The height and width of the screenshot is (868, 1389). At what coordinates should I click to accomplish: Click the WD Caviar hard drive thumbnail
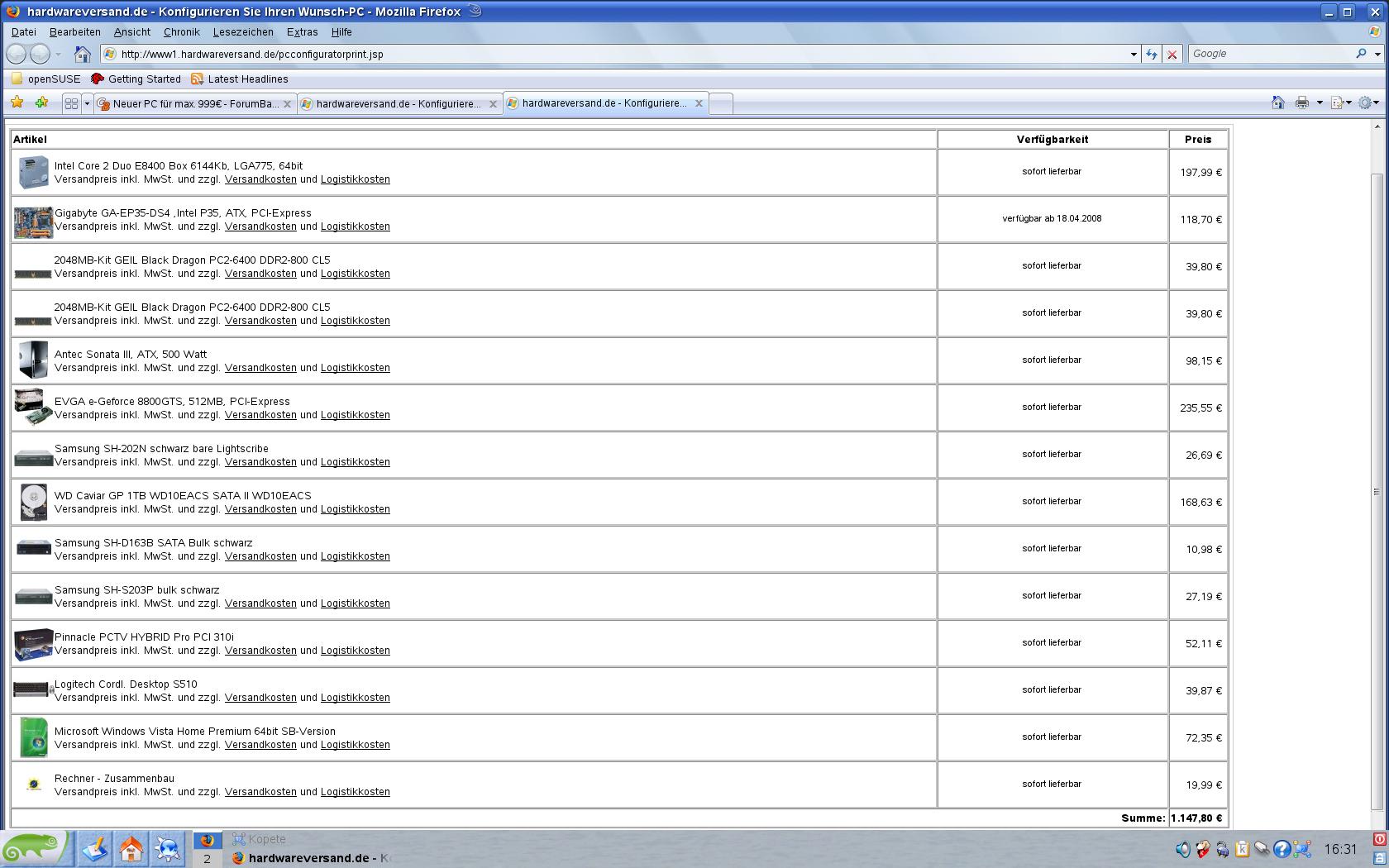coord(33,502)
